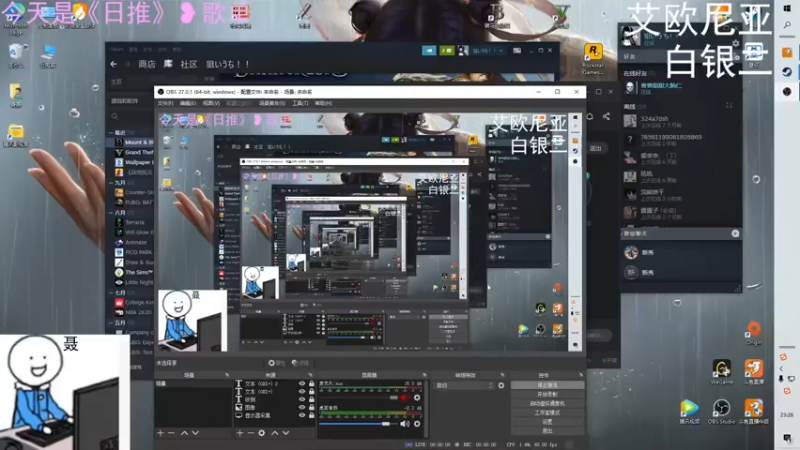
Task: Open OBS Studio desktop shortcut
Action: [x=721, y=412]
